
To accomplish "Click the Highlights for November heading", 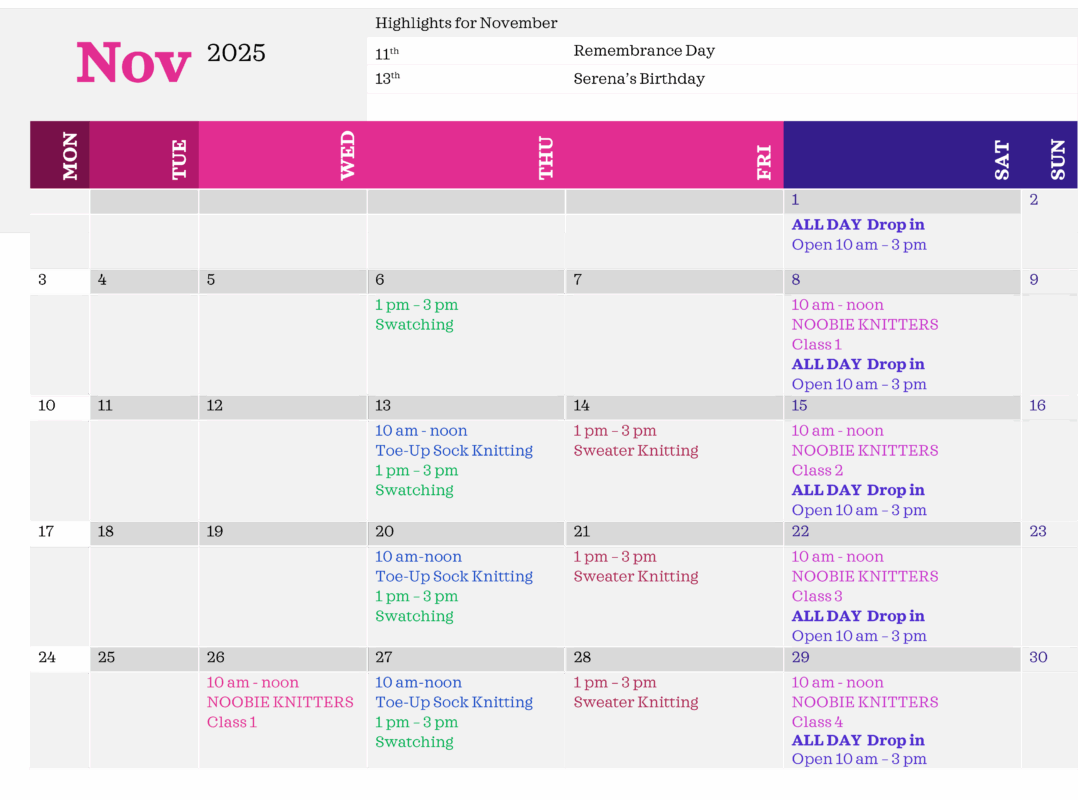I will click(466, 23).
